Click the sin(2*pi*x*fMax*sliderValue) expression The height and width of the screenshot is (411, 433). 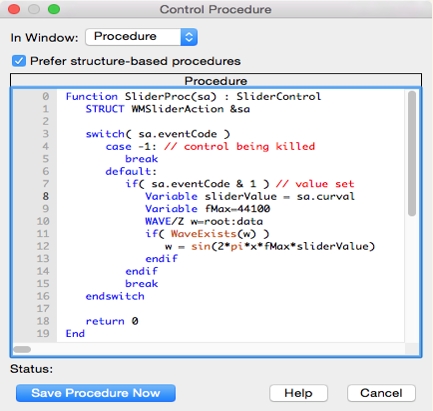283,246
